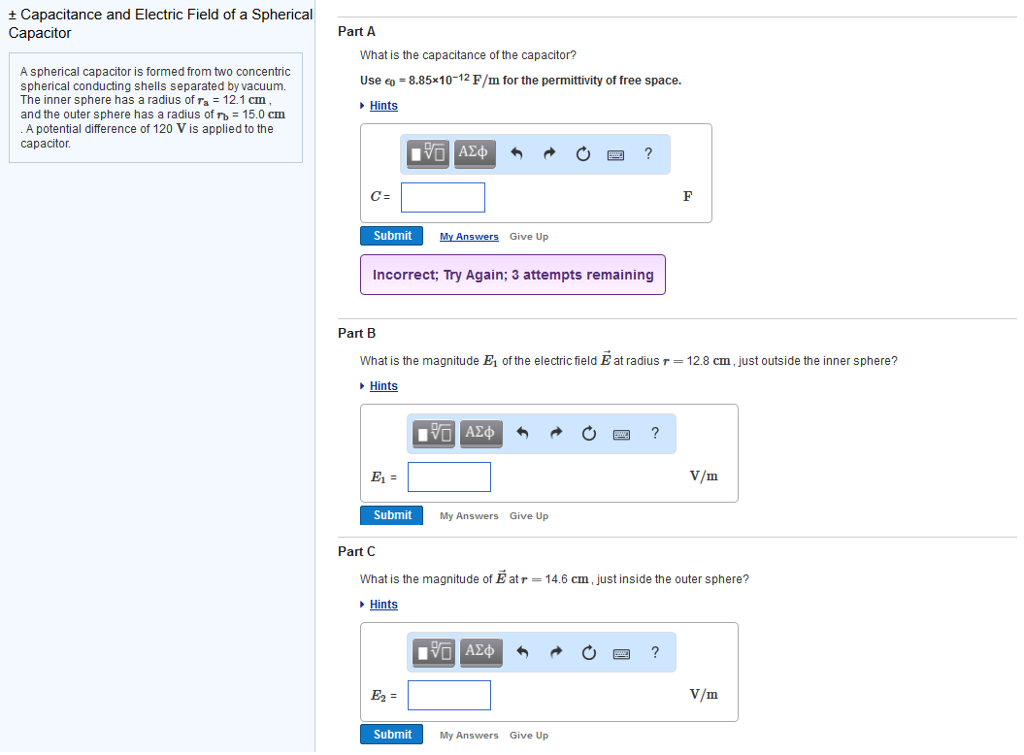Submit the Part B answer
This screenshot has height=755, width=1024.
(x=392, y=515)
